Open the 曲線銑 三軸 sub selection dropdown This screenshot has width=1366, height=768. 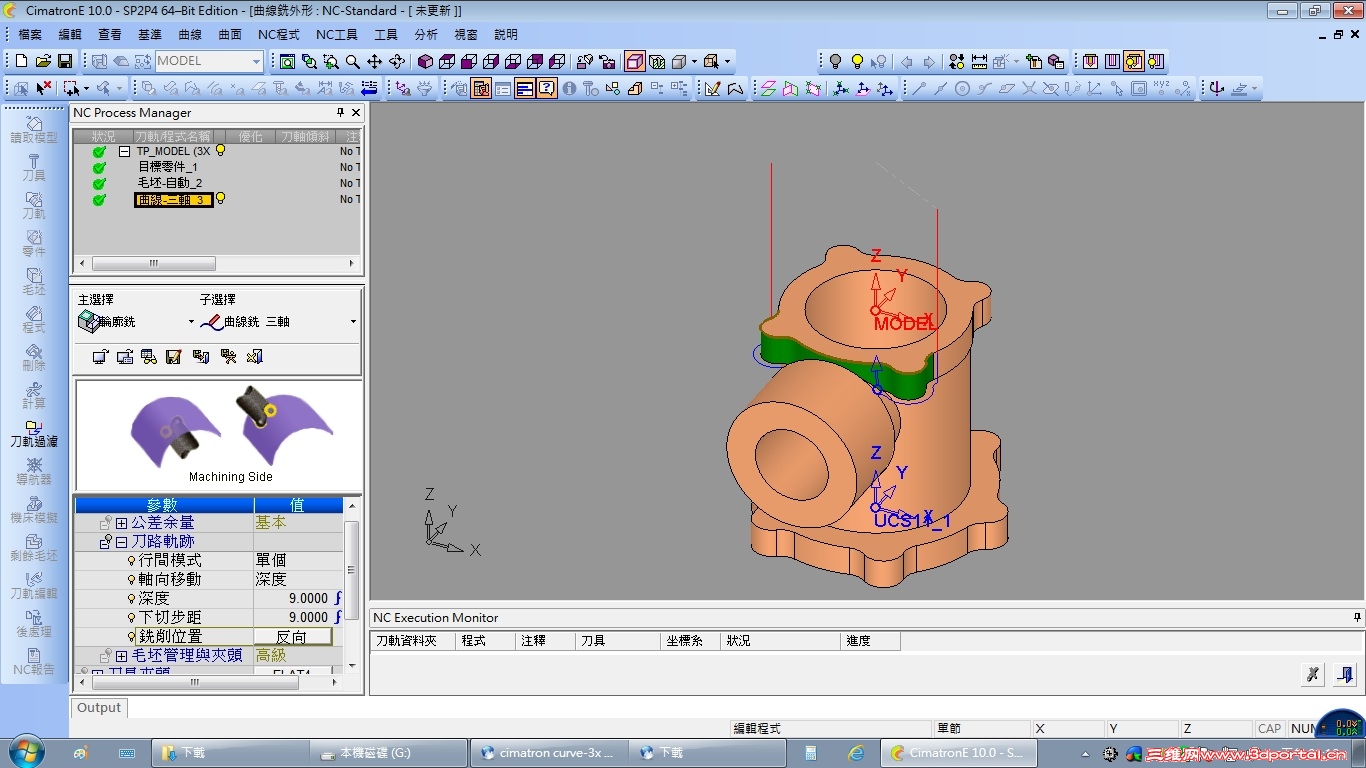(353, 322)
